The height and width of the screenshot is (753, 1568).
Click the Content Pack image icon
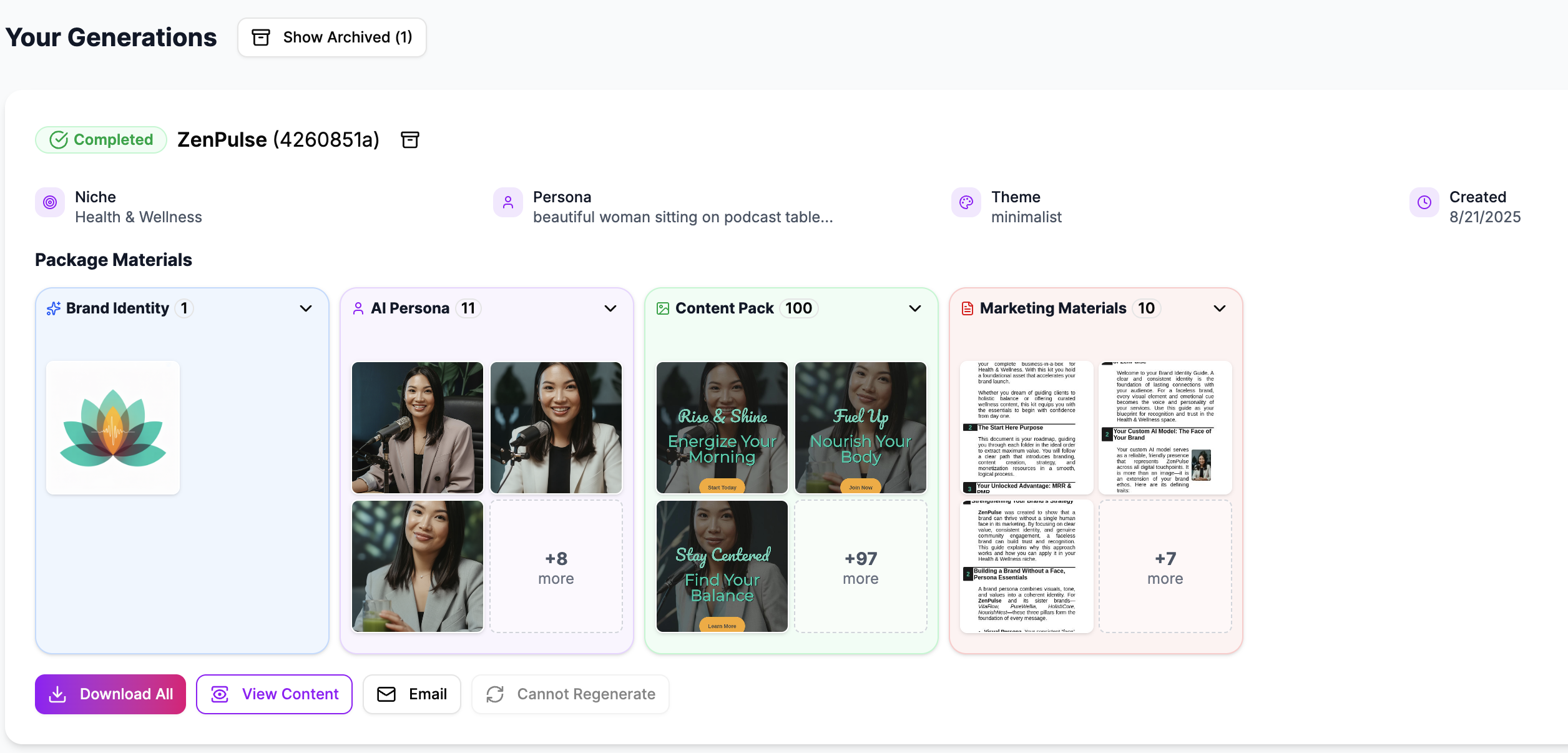(663, 308)
